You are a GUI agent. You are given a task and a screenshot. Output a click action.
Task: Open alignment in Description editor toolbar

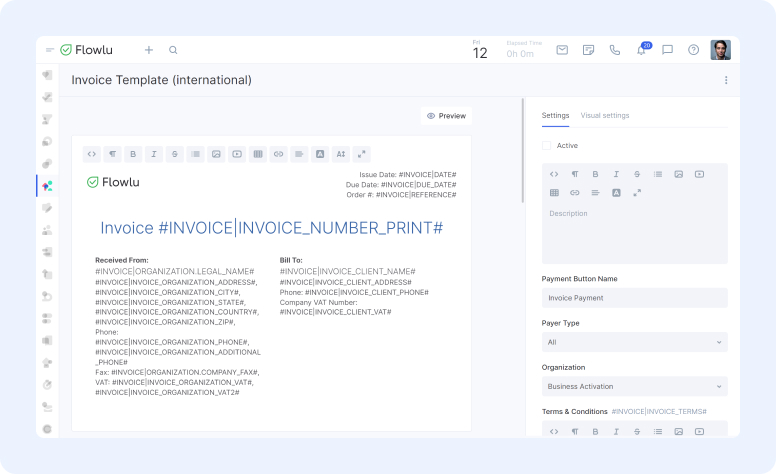coord(595,193)
